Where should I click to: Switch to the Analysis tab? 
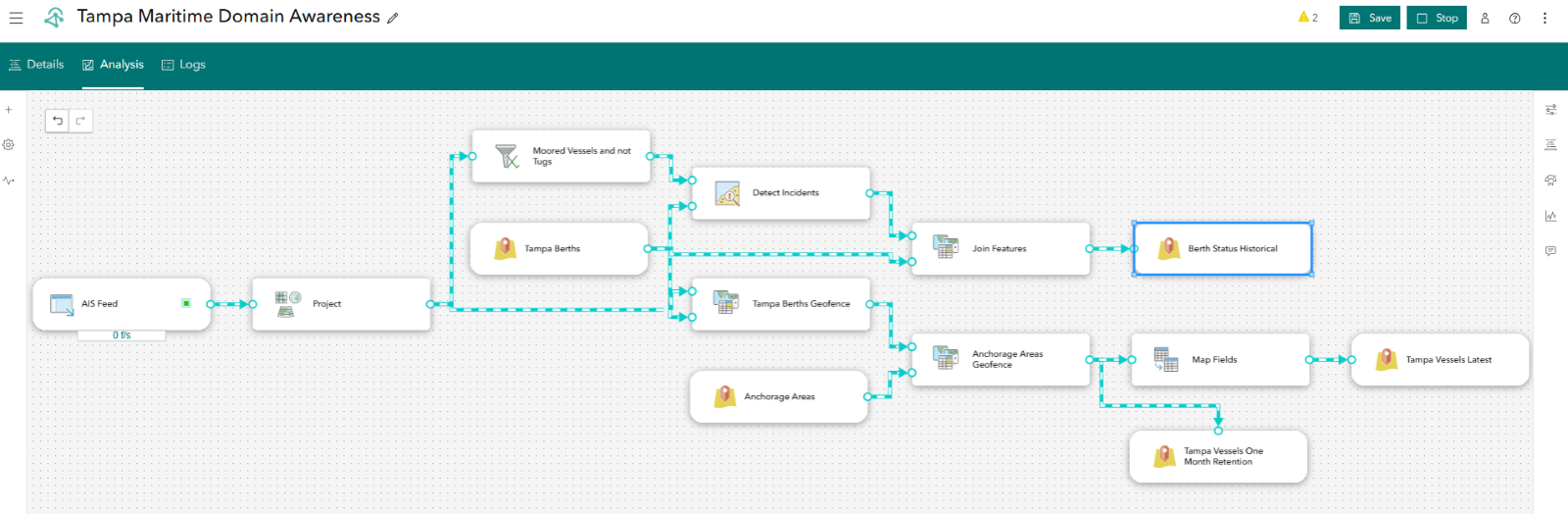[x=113, y=65]
